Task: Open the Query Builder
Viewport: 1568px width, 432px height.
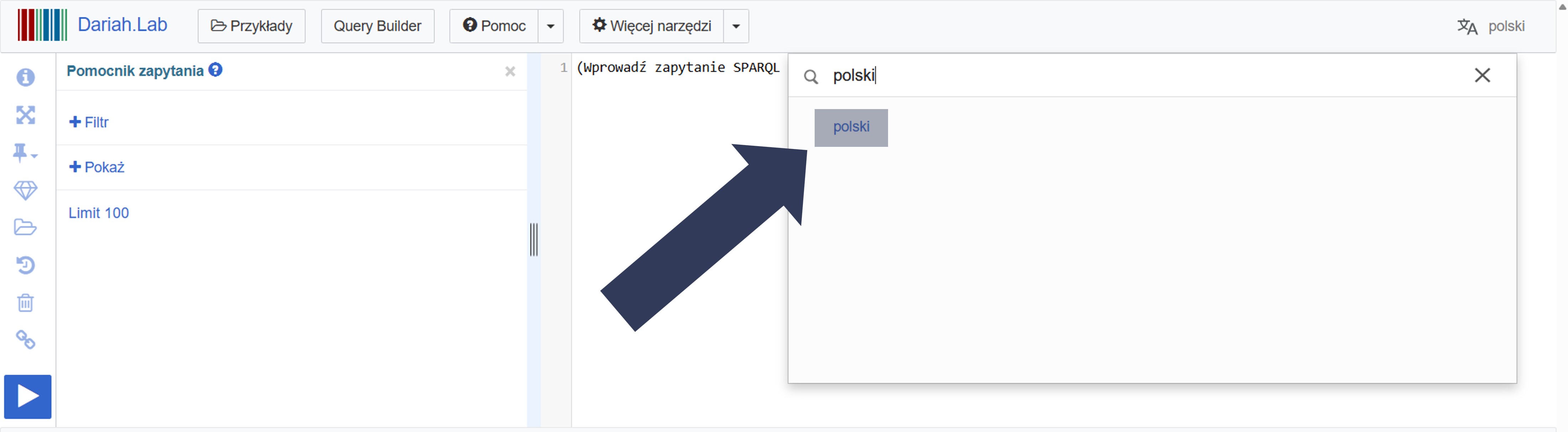Action: [377, 26]
